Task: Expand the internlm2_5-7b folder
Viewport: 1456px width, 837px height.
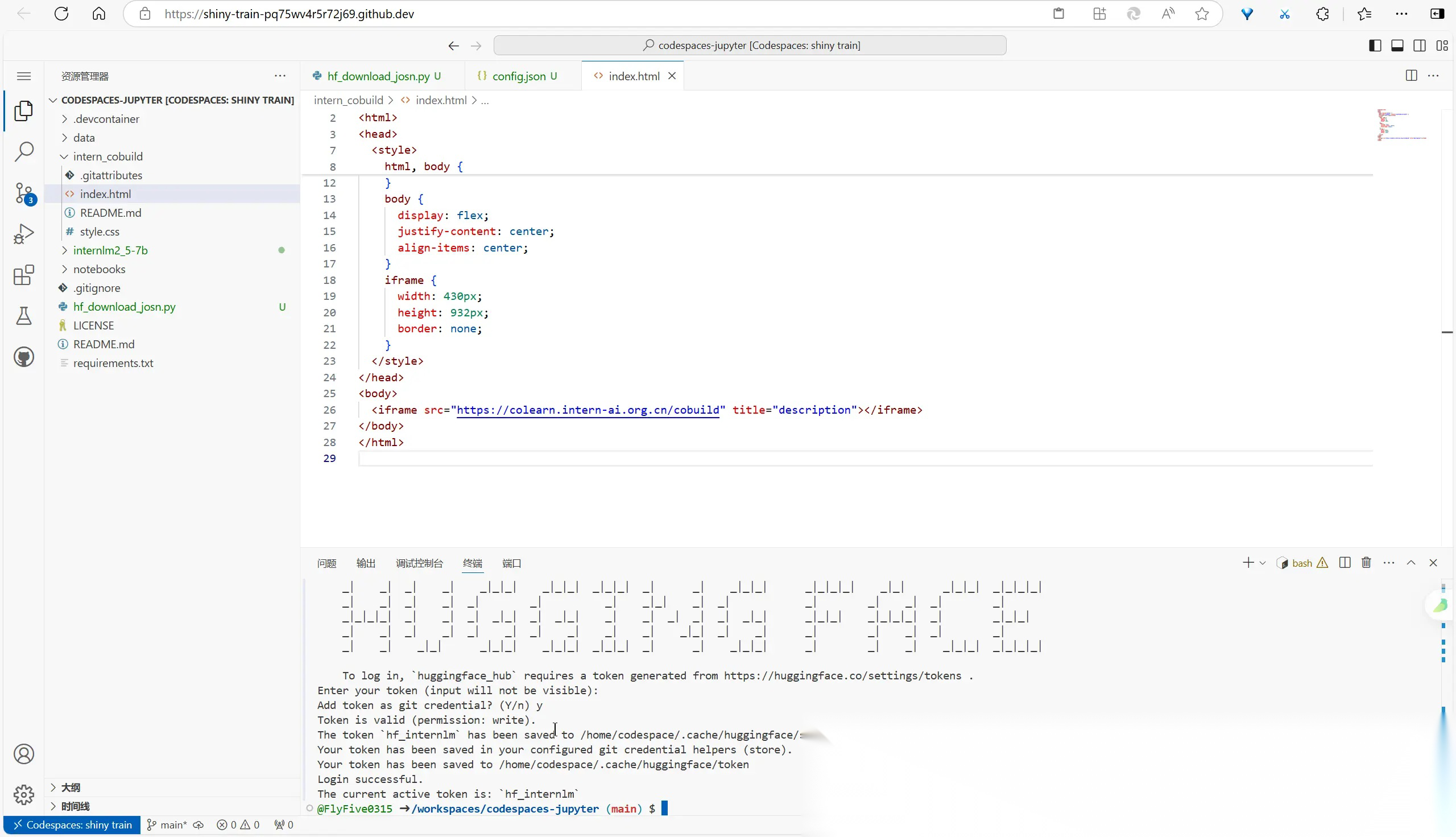Action: (x=110, y=250)
